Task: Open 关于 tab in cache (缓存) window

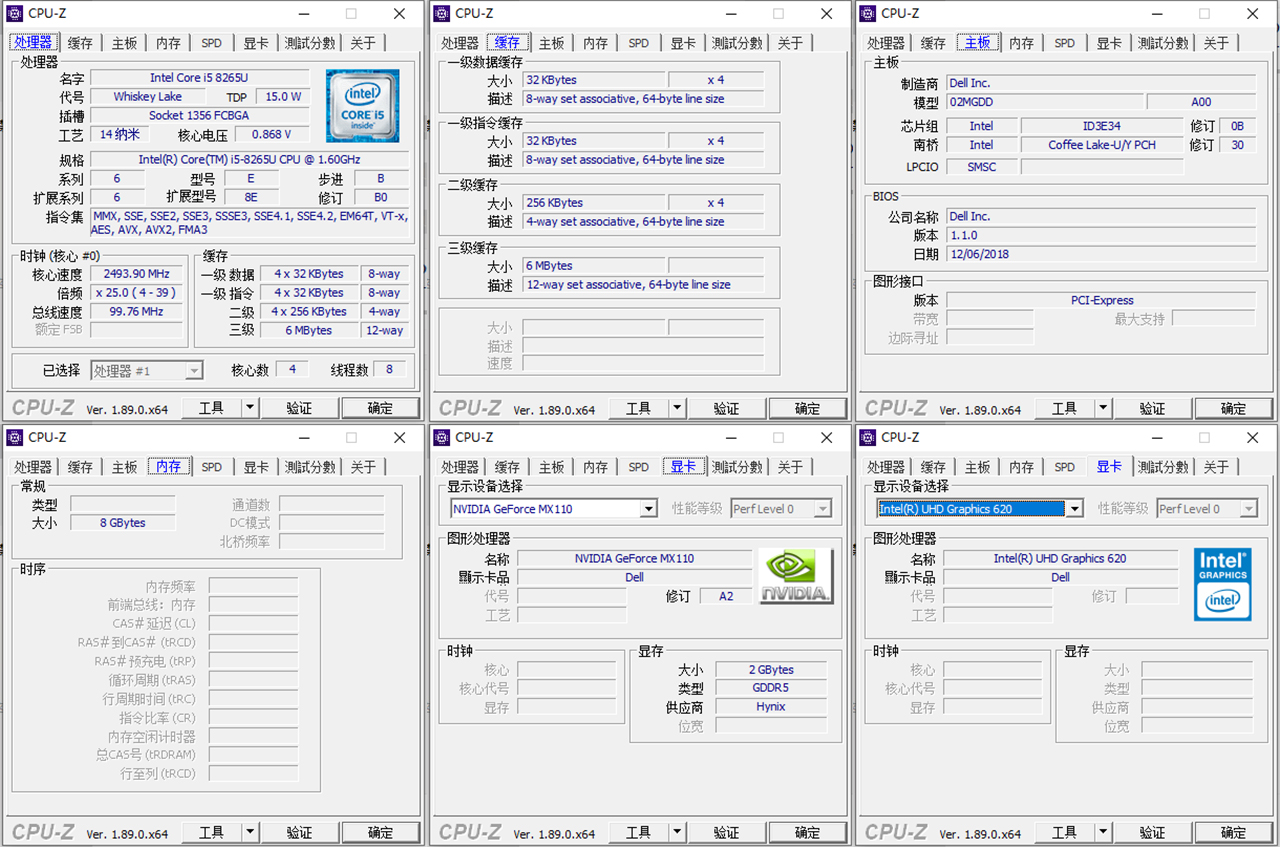Action: pyautogui.click(x=790, y=43)
